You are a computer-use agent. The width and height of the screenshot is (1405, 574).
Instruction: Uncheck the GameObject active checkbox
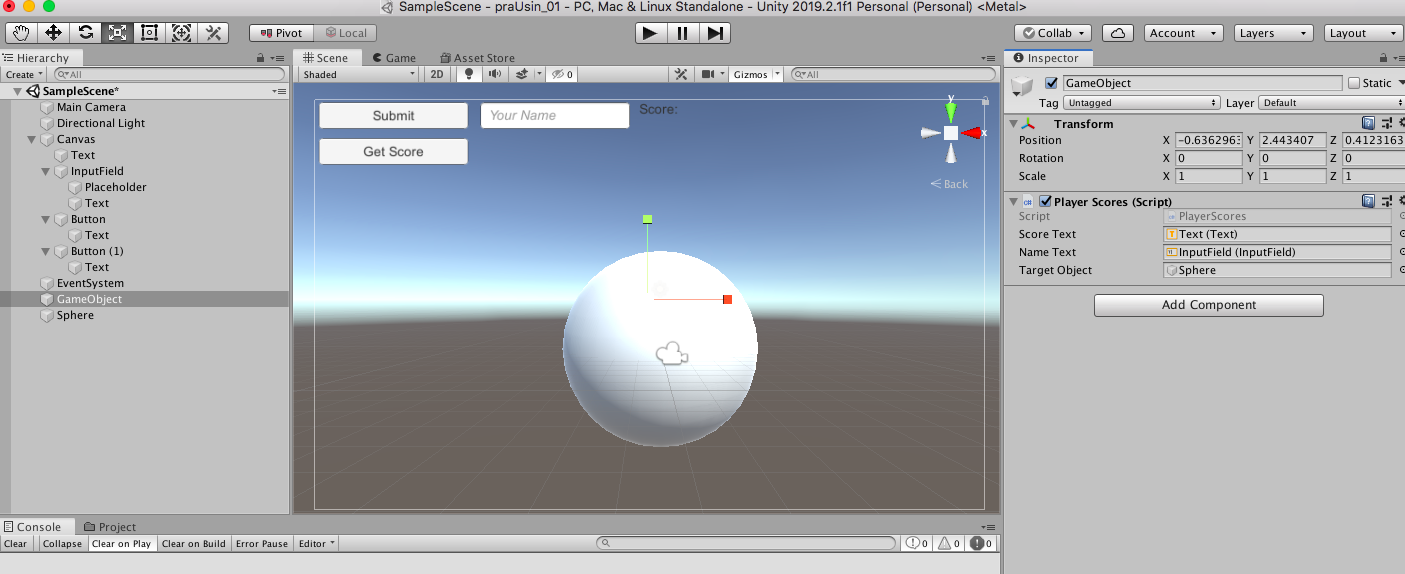pos(1051,83)
